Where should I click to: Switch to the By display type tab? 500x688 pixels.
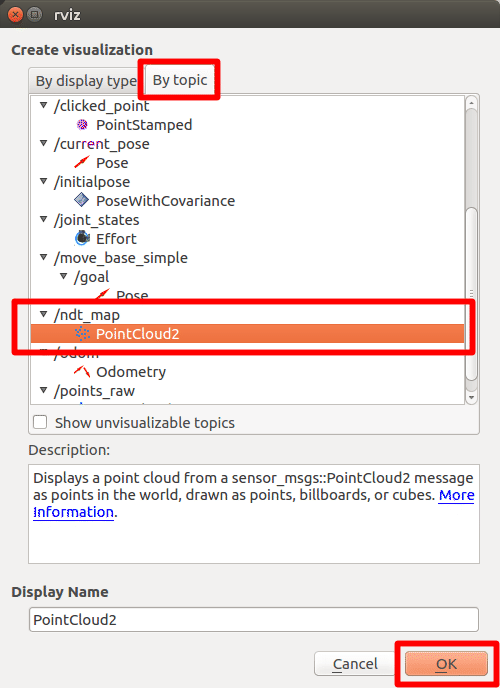86,81
